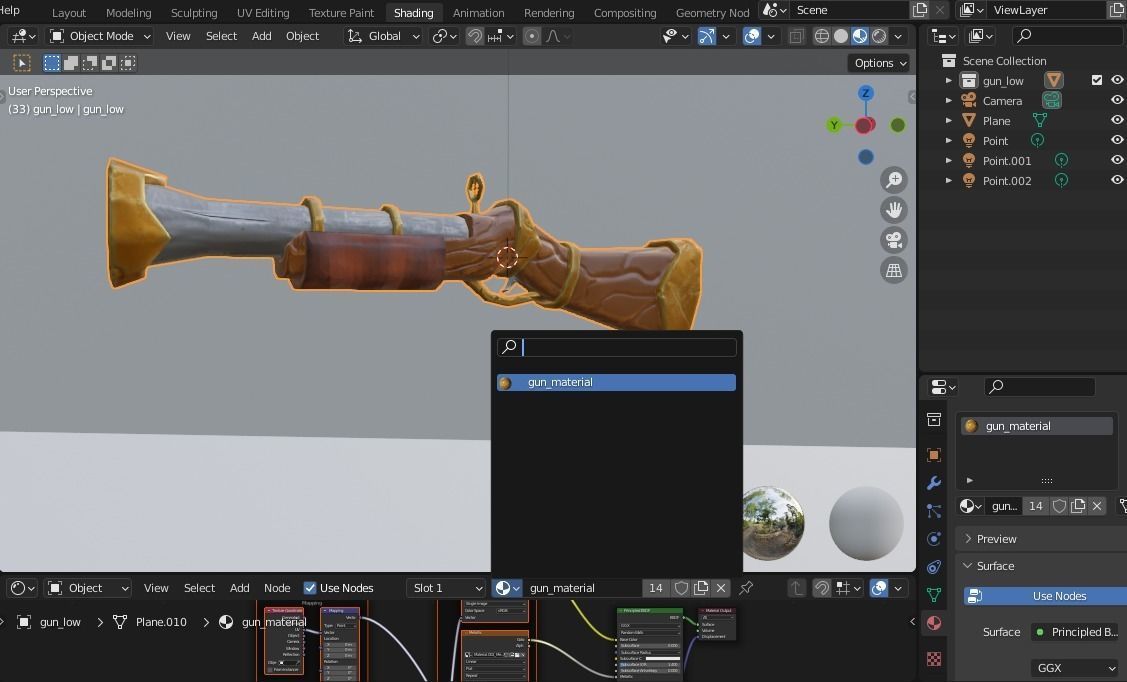Click the go to parent node tree icon

(x=796, y=588)
